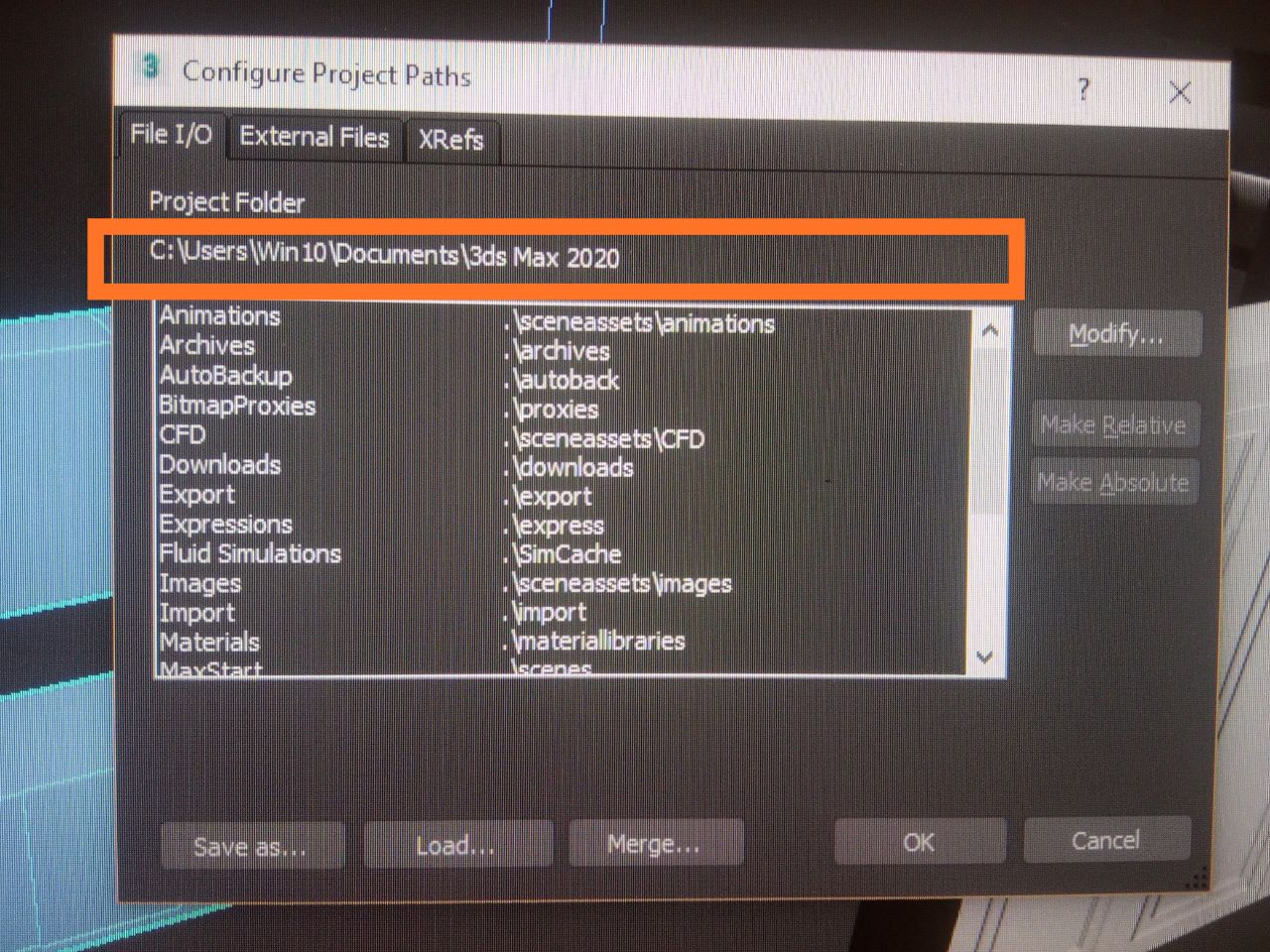Click the .\proxies path value

click(552, 409)
